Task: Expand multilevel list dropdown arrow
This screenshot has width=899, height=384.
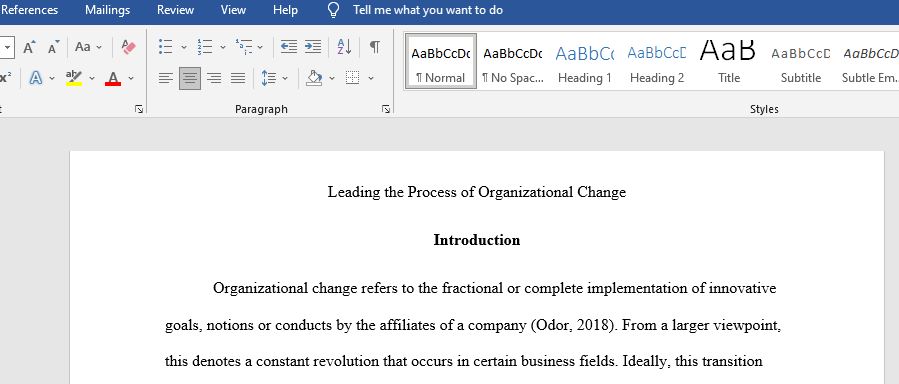Action: click(260, 48)
